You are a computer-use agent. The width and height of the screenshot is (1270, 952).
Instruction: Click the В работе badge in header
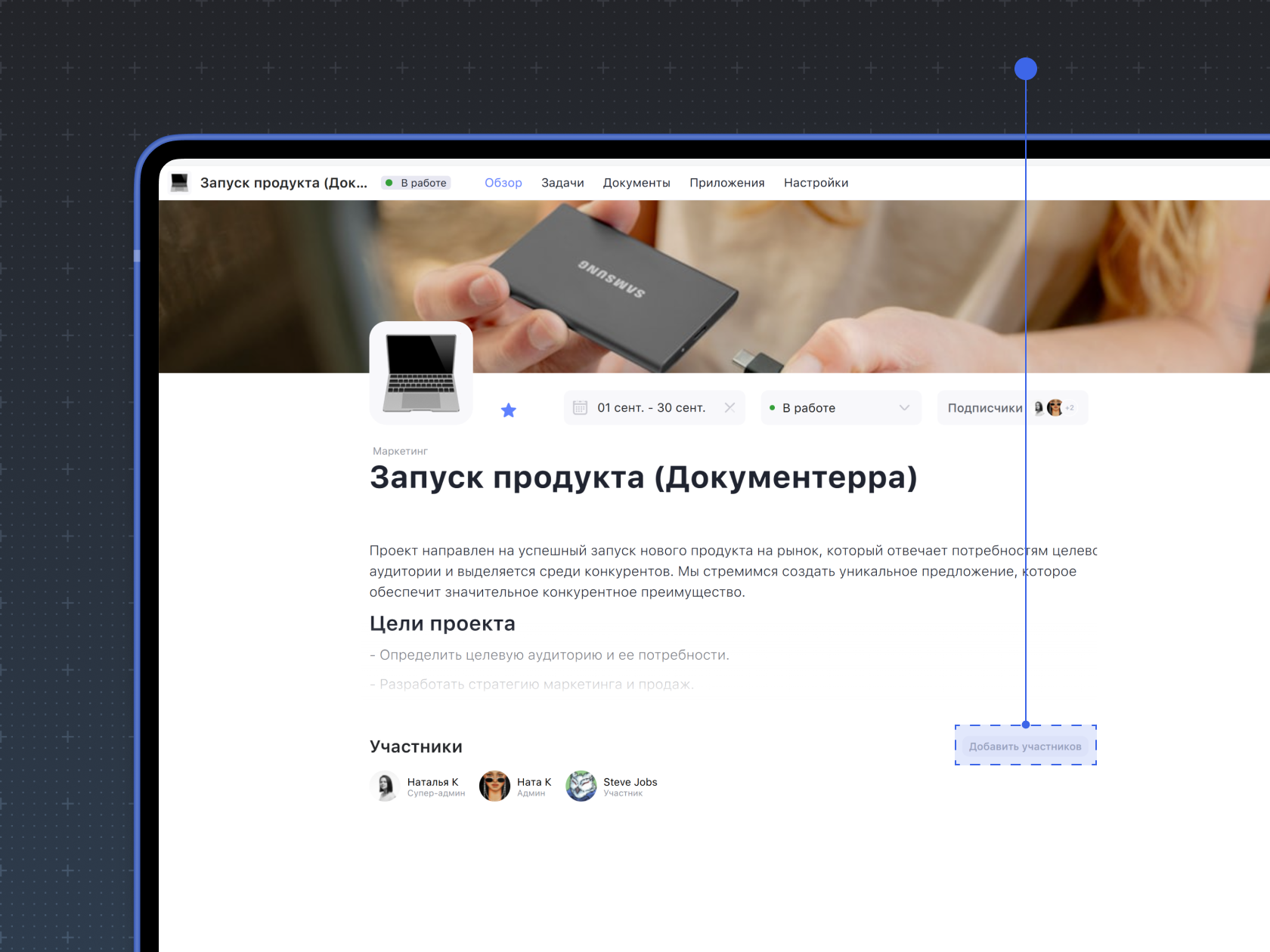417,183
